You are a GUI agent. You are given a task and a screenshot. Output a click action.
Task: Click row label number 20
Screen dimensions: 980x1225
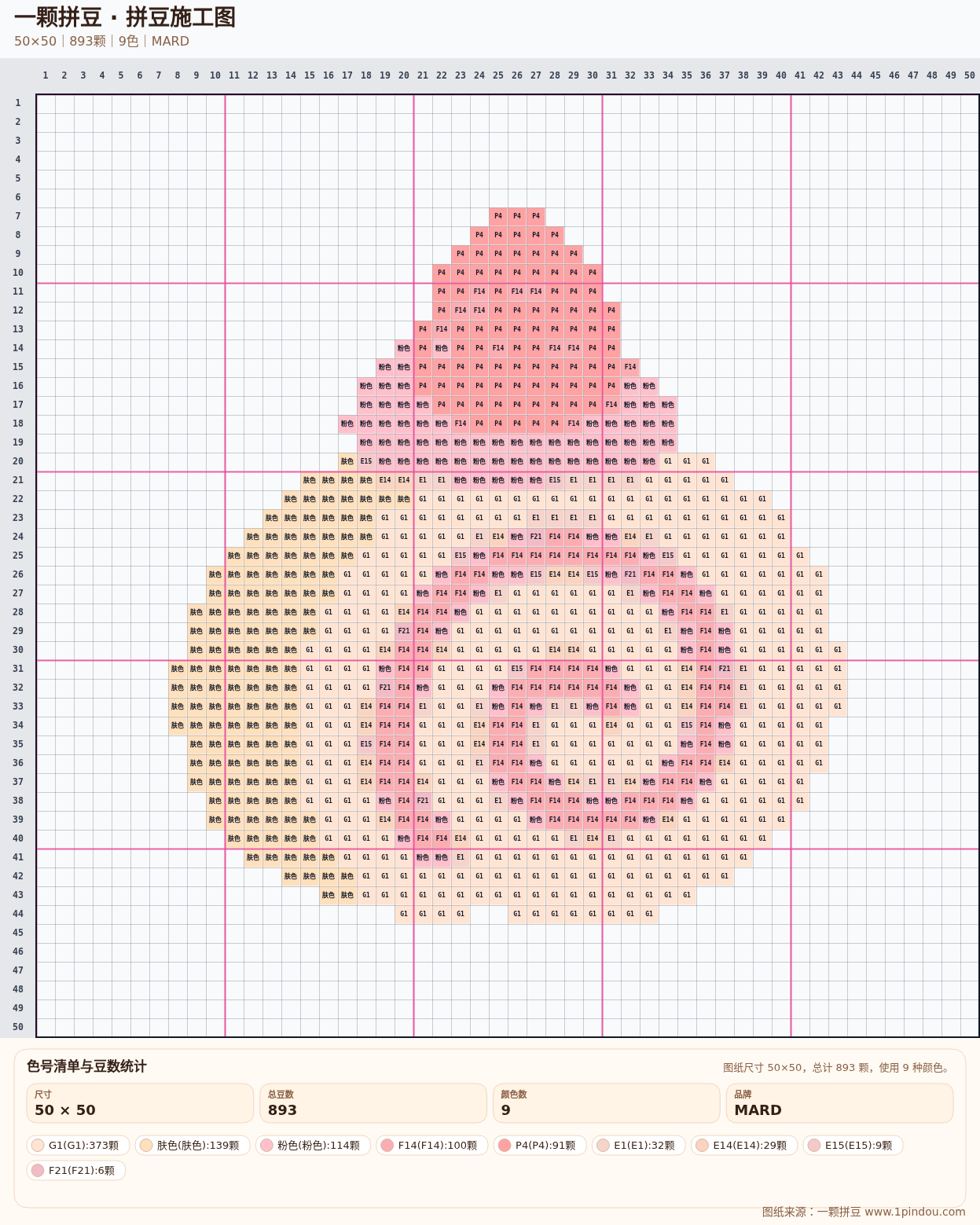tap(17, 461)
